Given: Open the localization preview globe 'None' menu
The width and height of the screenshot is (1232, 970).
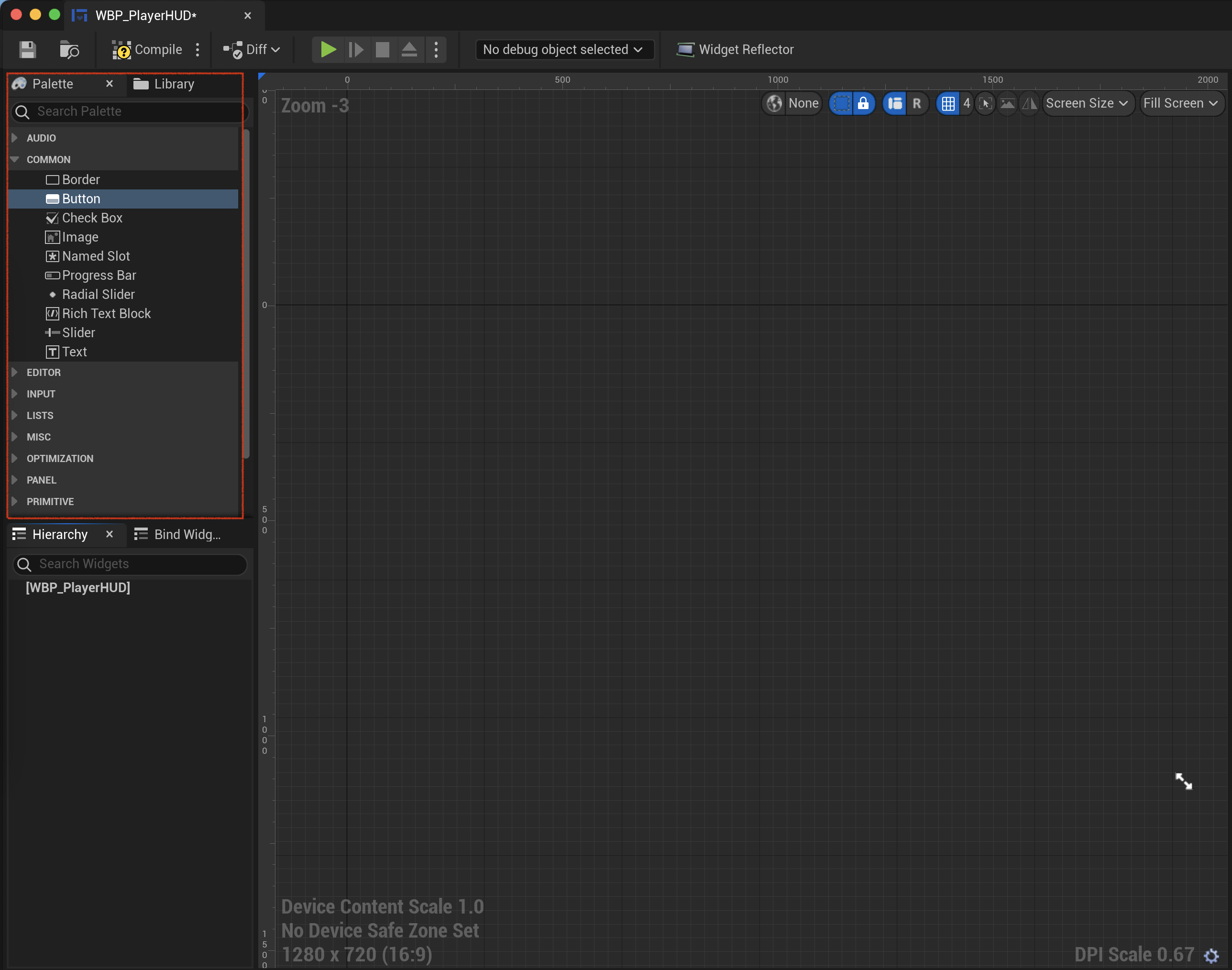Looking at the screenshot, I should point(792,103).
